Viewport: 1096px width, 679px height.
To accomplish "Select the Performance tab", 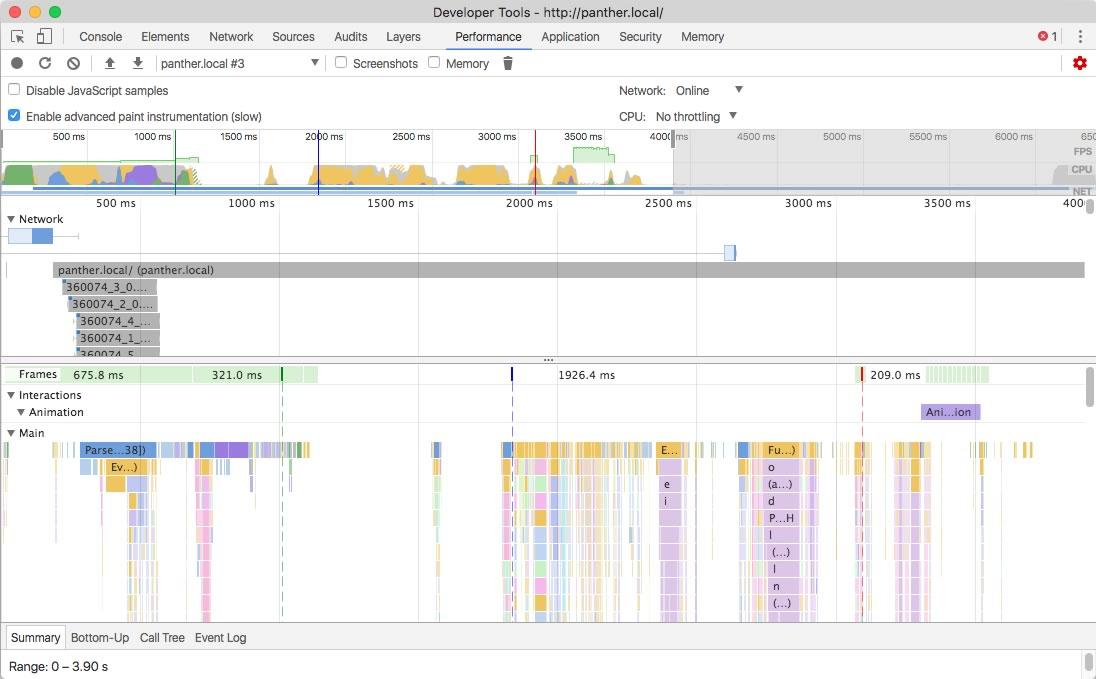I will (488, 36).
